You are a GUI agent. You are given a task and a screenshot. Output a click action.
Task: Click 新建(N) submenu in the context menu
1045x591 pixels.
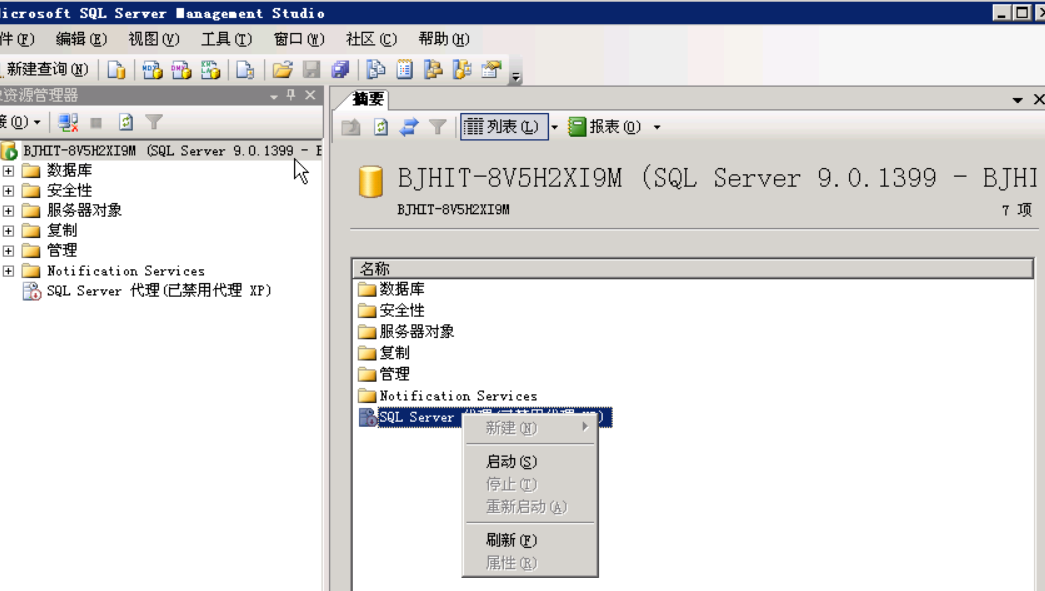pos(530,428)
